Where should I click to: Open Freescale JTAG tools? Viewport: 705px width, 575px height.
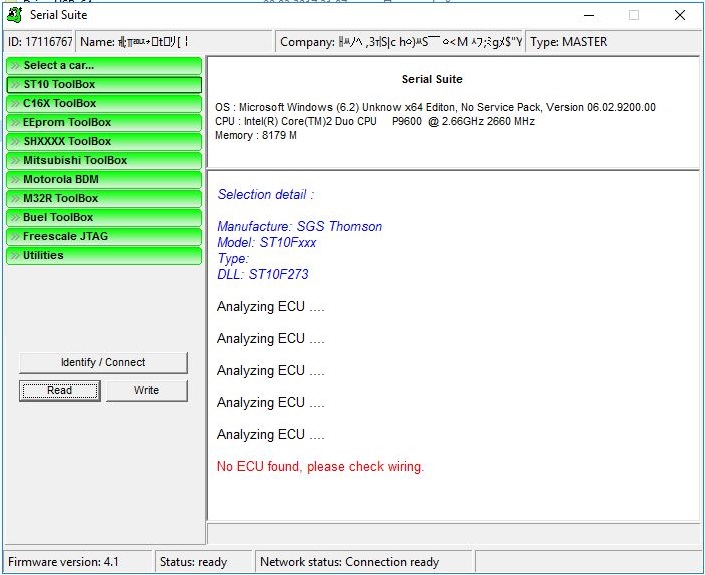(x=104, y=237)
